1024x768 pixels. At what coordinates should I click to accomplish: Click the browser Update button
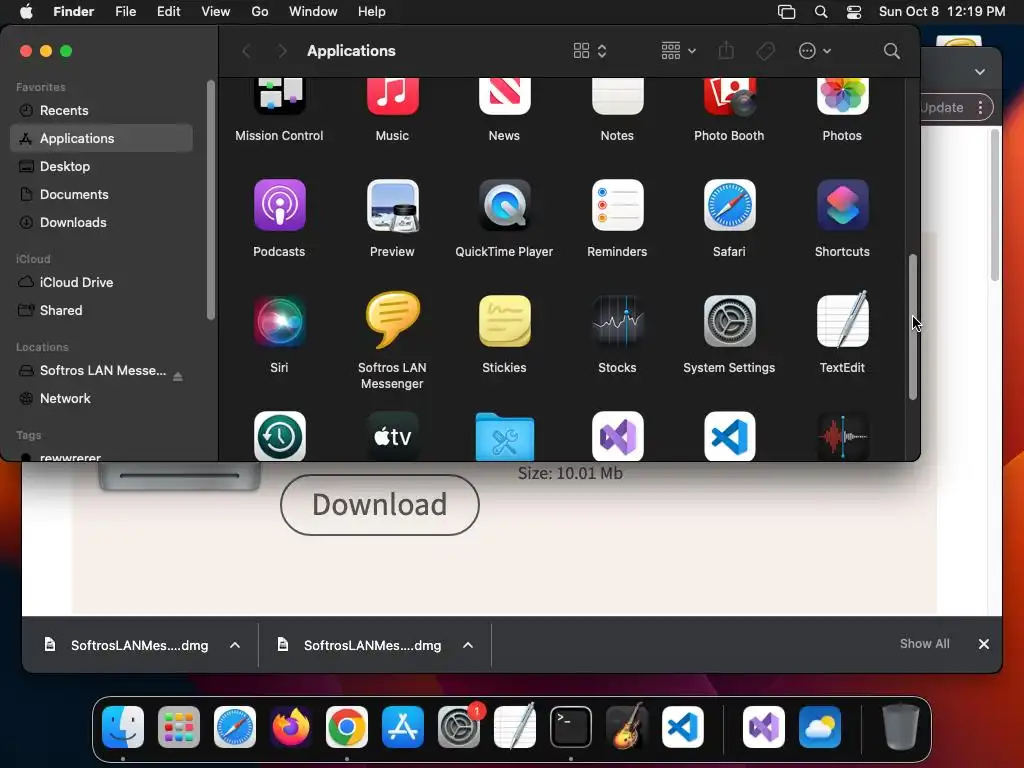942,108
